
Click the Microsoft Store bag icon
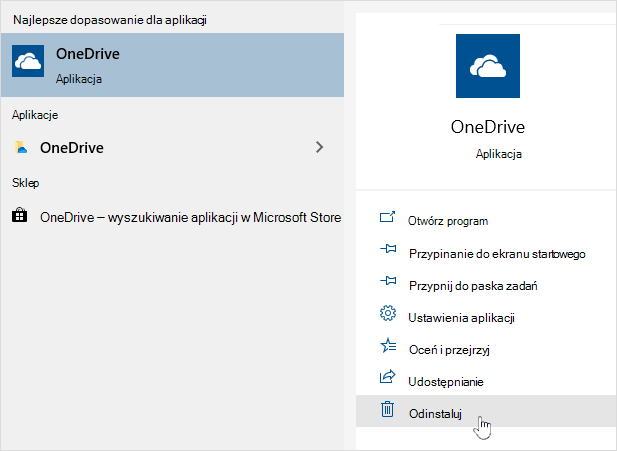[20, 215]
